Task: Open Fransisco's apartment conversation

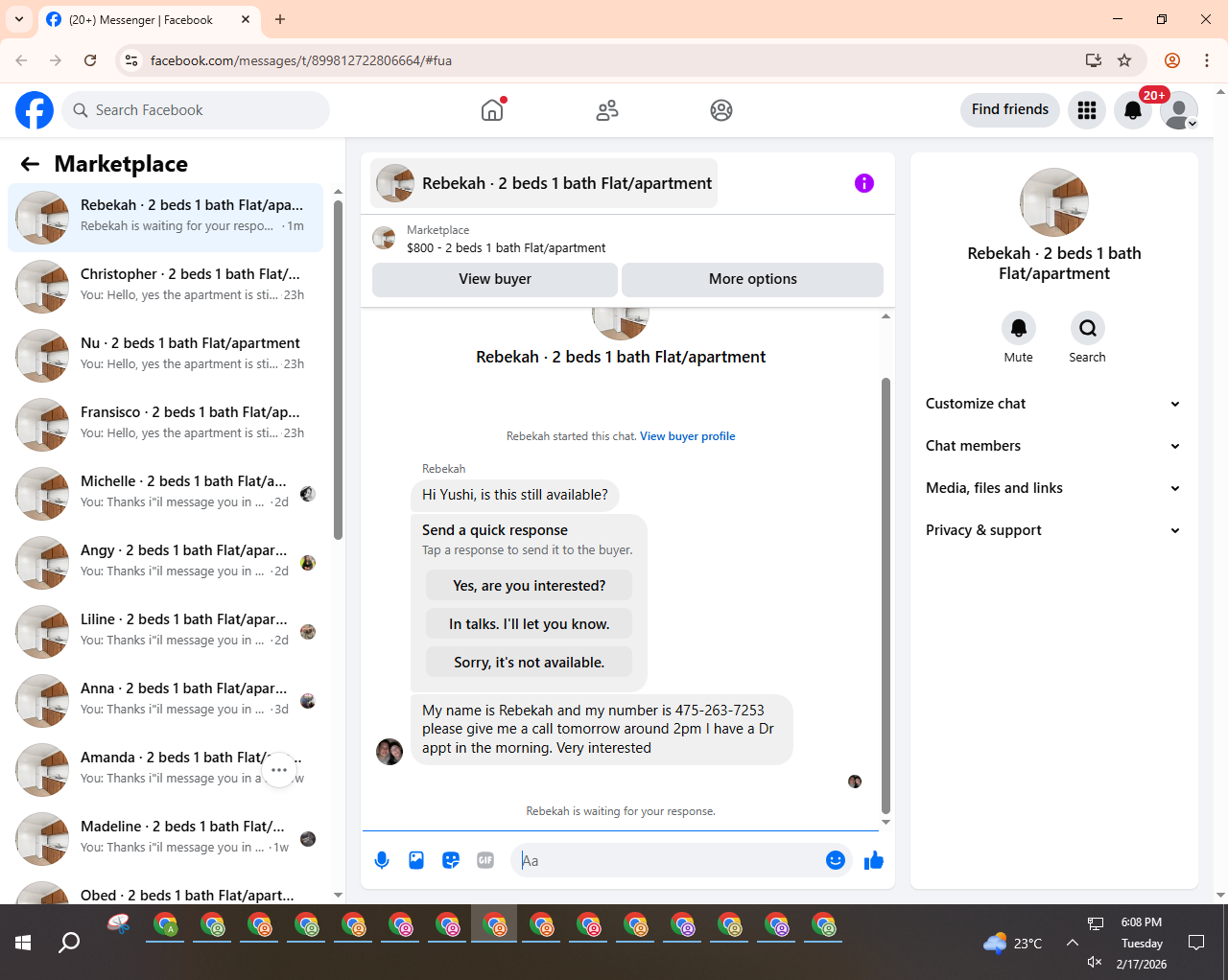Action: click(x=165, y=425)
